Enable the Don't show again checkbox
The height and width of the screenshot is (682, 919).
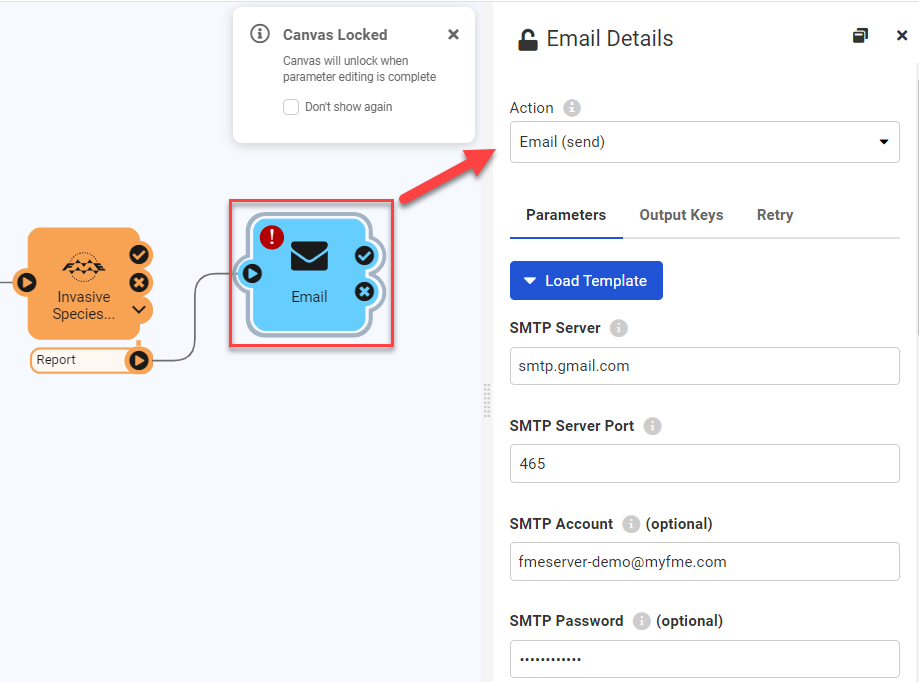290,107
